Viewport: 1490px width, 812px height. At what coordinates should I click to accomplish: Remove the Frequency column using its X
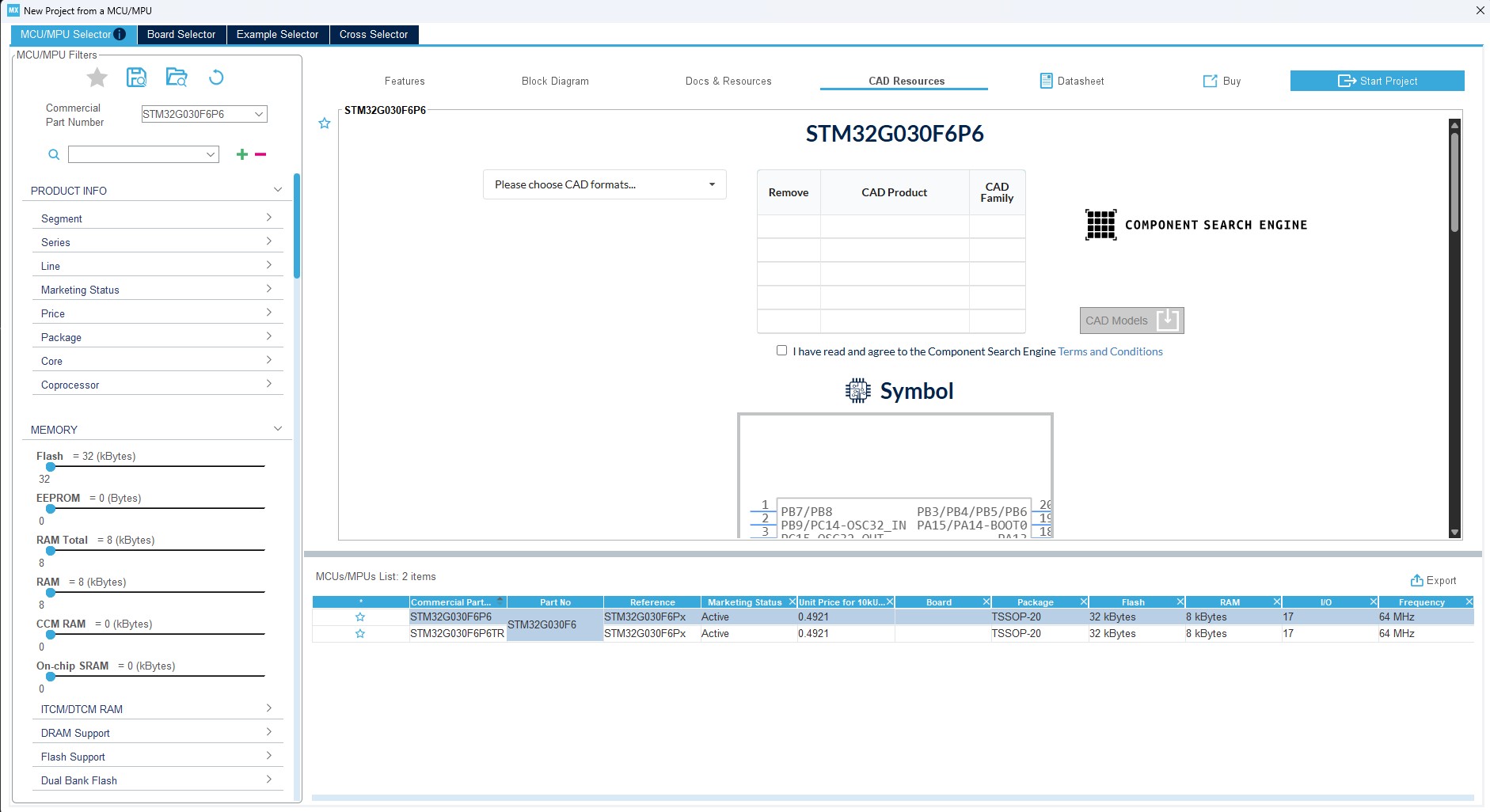point(1469,602)
